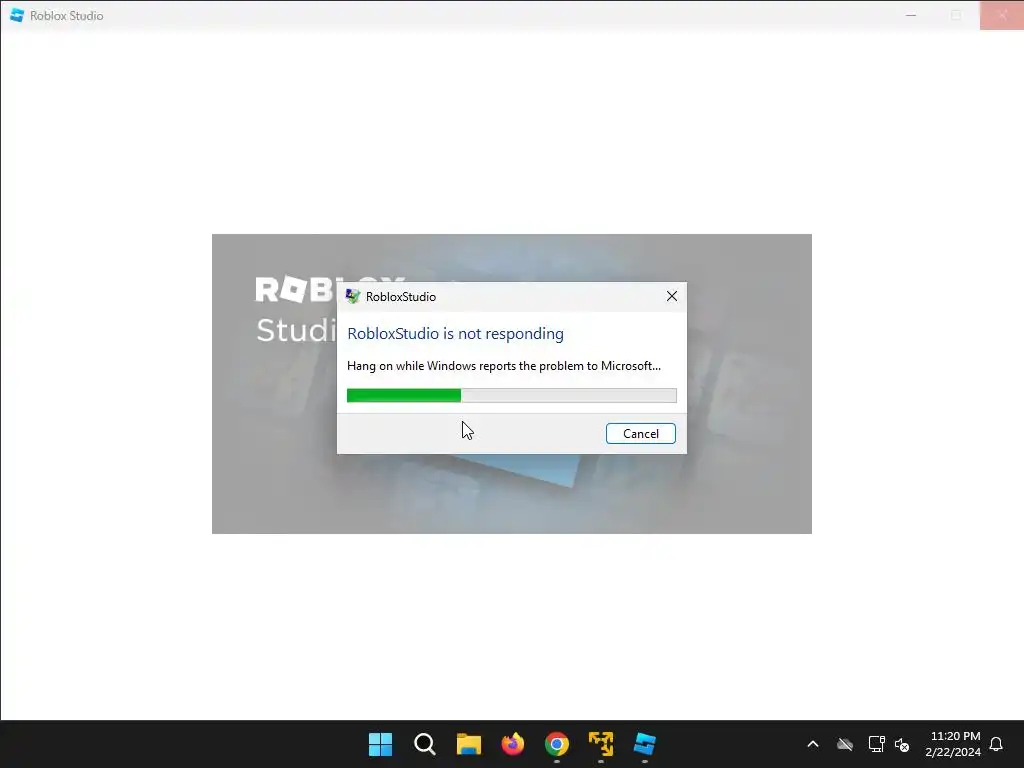Screen dimensions: 1024x768
Task: Click the RobloxStudio dialog title icon
Action: coord(353,296)
